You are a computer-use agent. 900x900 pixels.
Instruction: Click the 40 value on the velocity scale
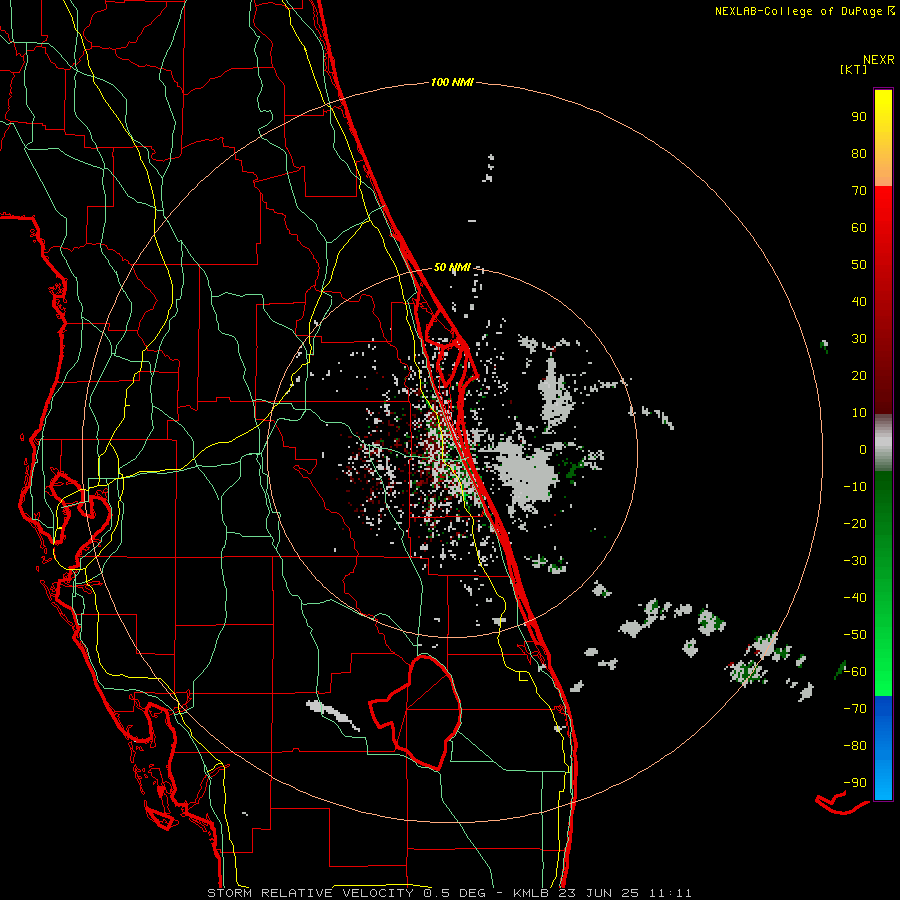(859, 301)
